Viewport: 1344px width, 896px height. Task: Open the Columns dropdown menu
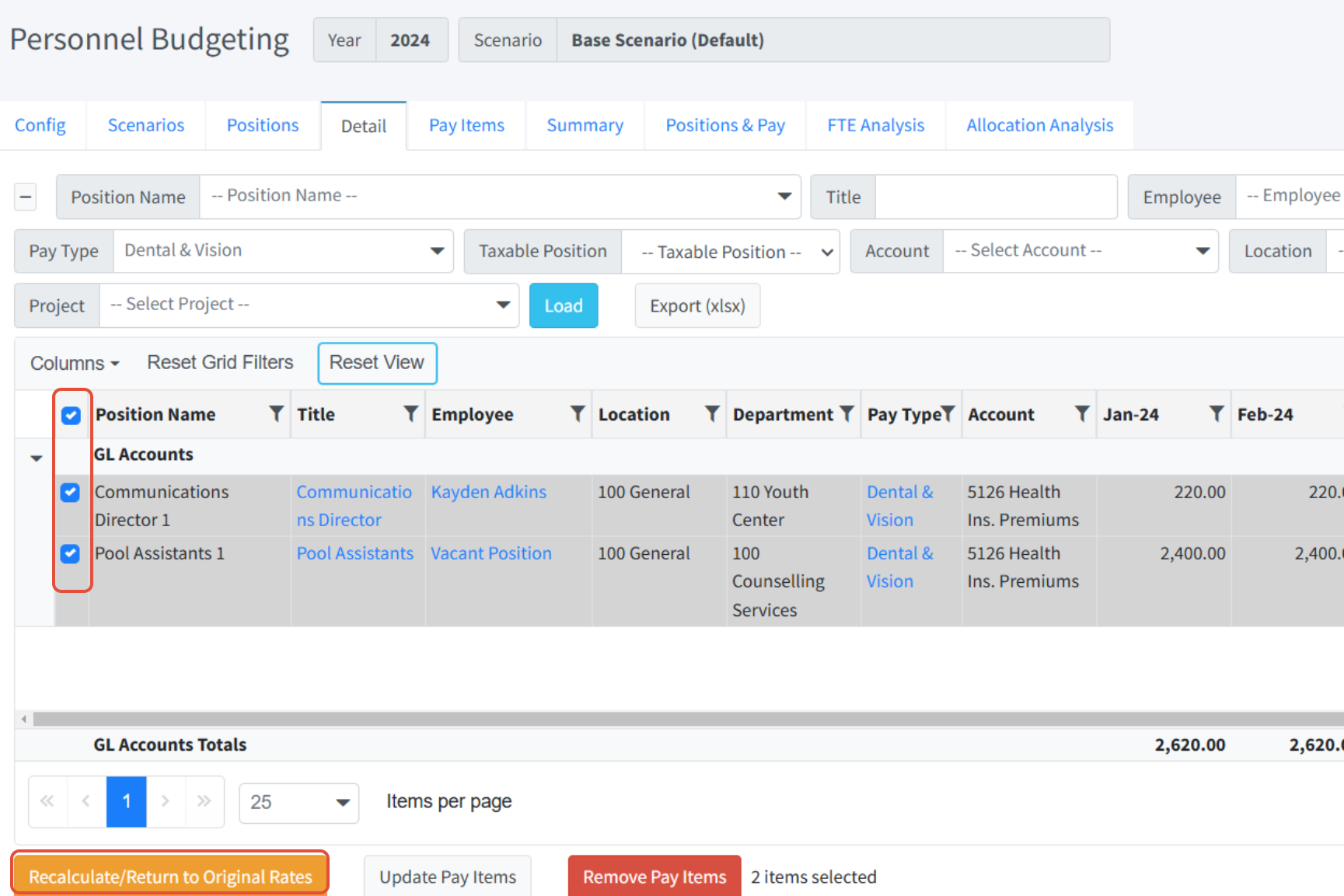(x=75, y=363)
